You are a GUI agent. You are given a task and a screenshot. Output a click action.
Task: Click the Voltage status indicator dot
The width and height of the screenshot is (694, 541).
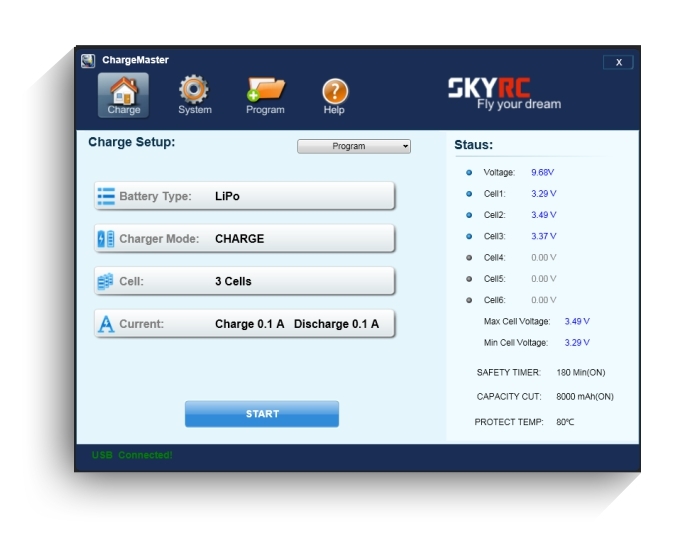[469, 172]
